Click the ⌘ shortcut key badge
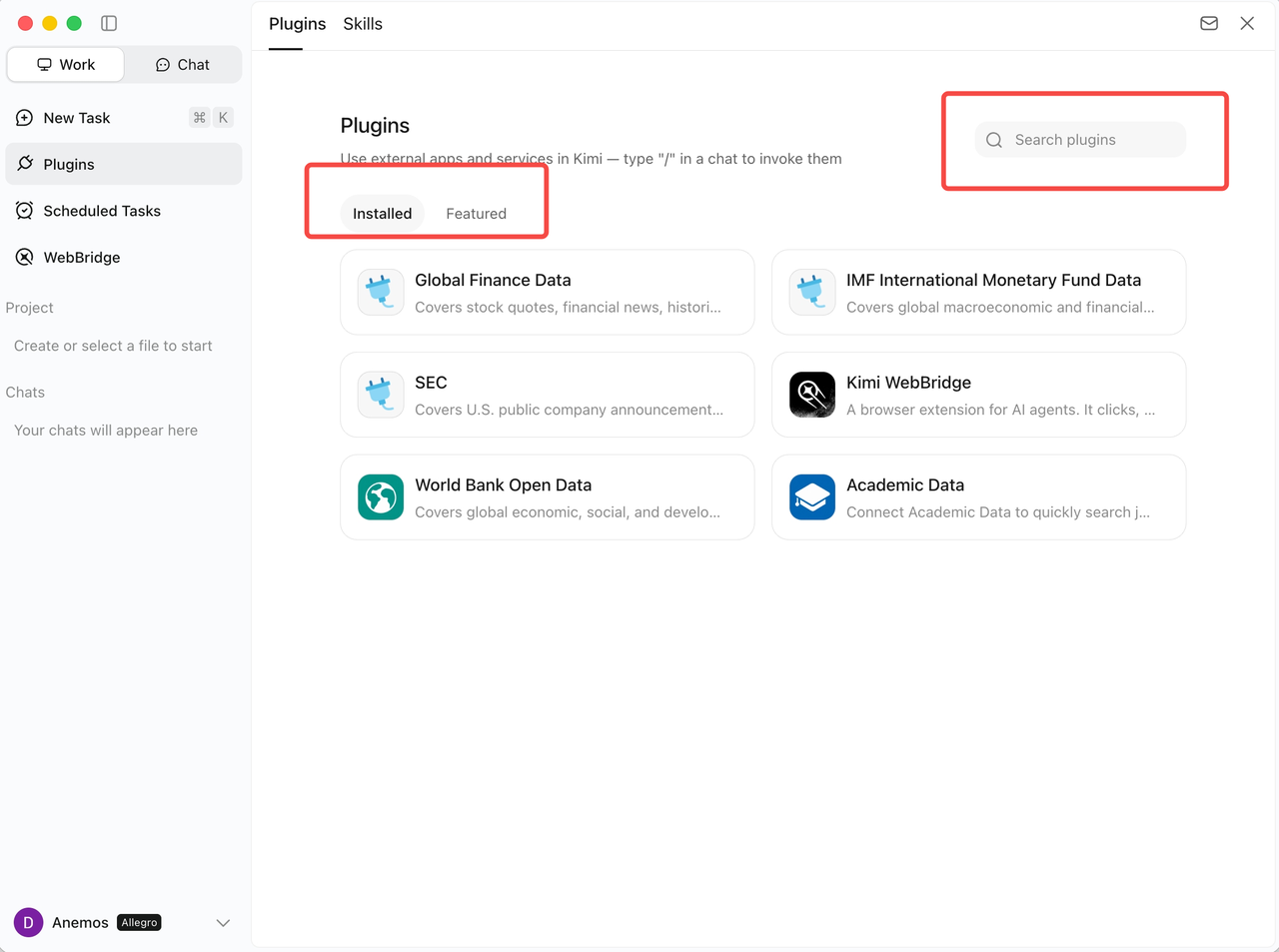The image size is (1279, 952). [200, 118]
